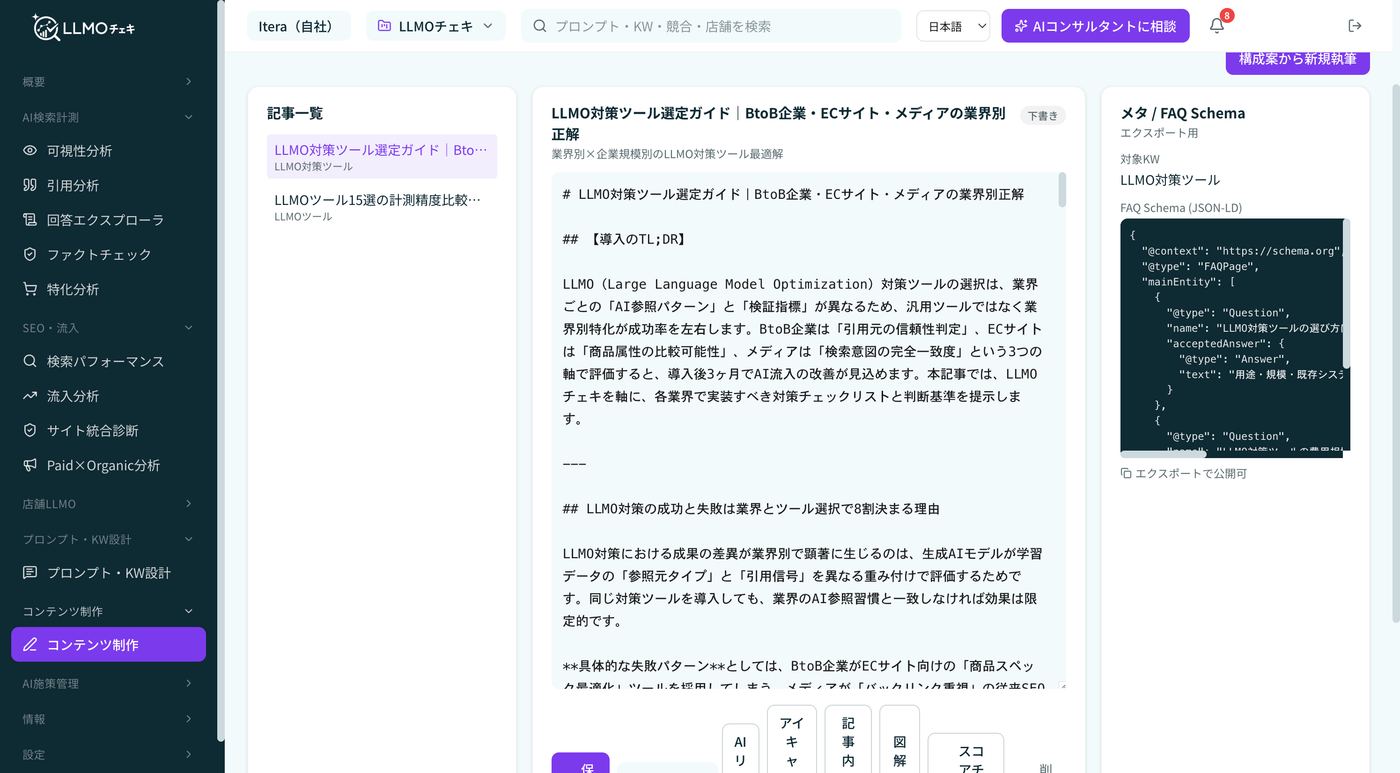Collapse the AI検索計測 section
1400x773 pixels.
pyautogui.click(x=108, y=117)
